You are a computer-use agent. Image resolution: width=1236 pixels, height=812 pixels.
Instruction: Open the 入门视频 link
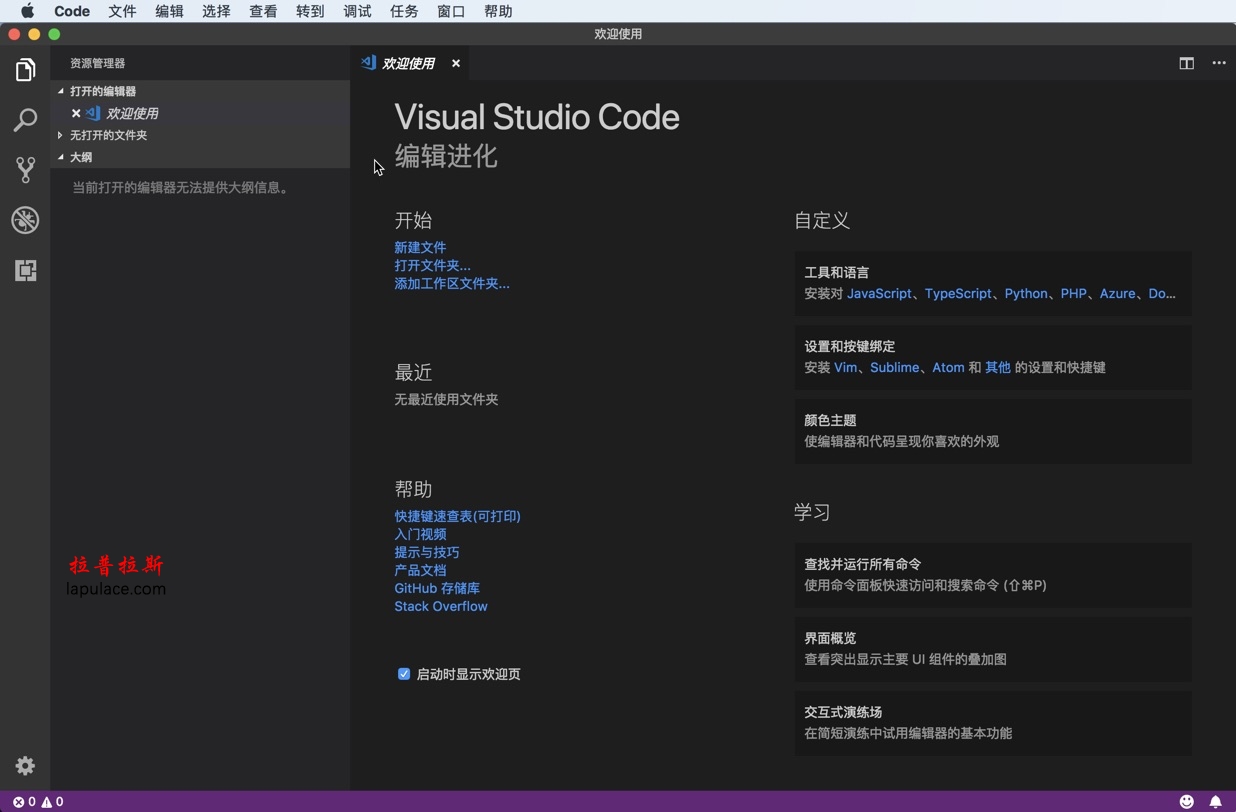click(x=420, y=534)
